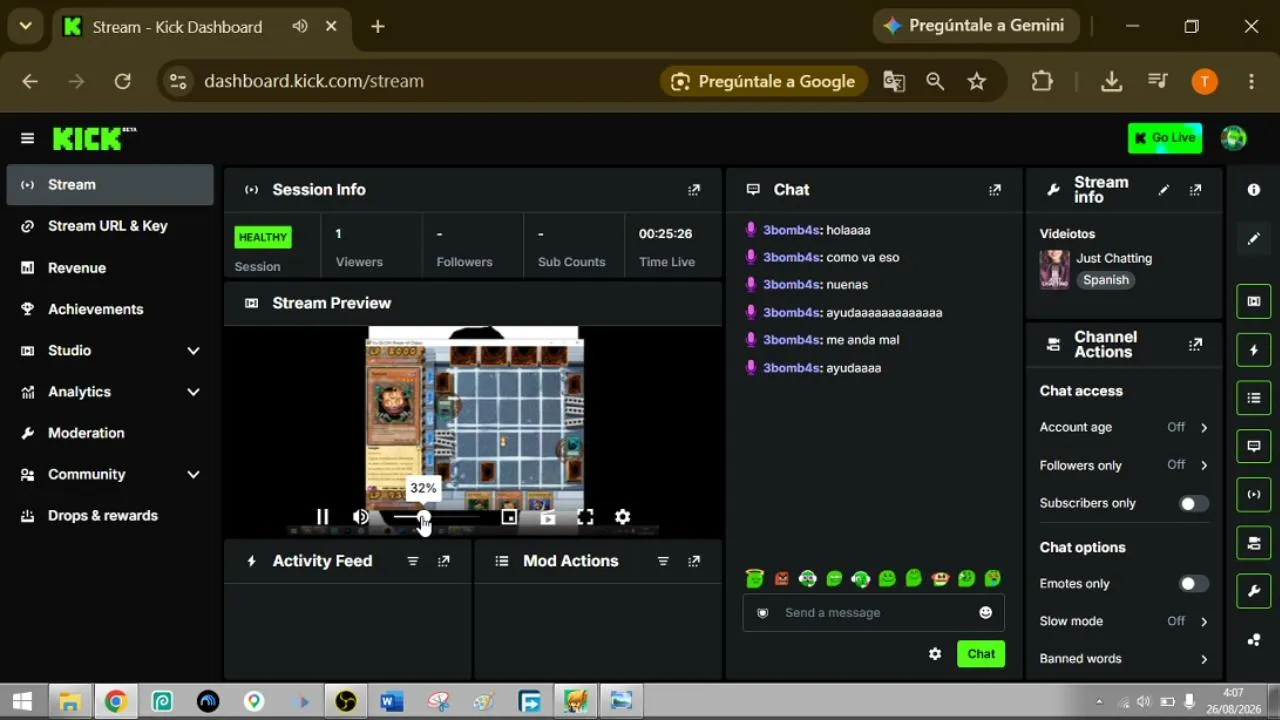Open Revenue page
This screenshot has width=1280, height=720.
(110, 268)
